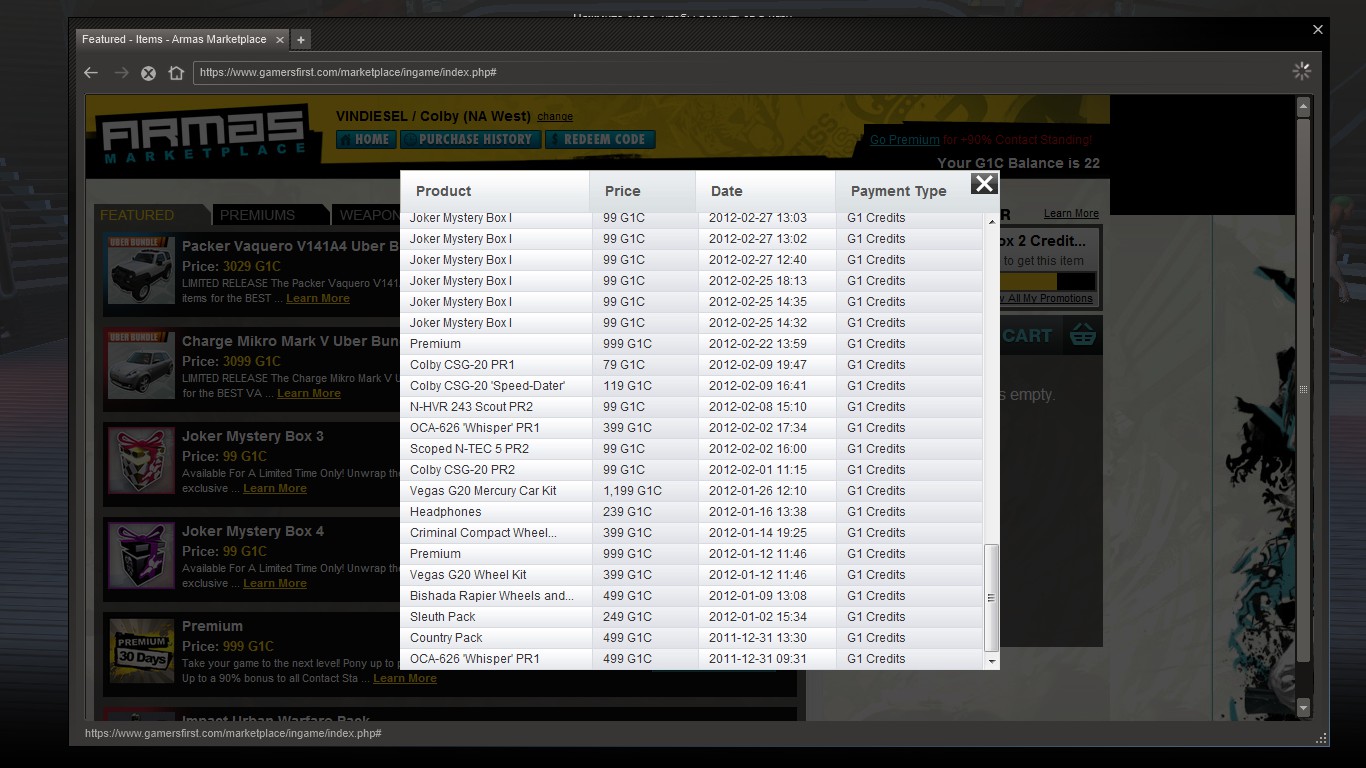Open the Purchase History page
The image size is (1366, 768).
click(x=470, y=140)
